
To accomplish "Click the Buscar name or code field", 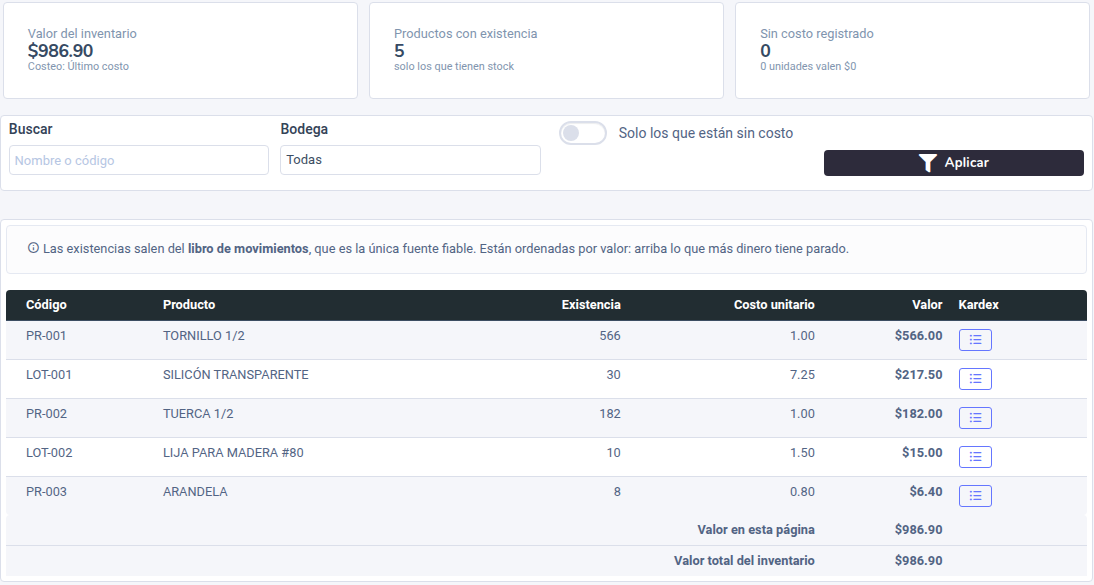I will (139, 160).
